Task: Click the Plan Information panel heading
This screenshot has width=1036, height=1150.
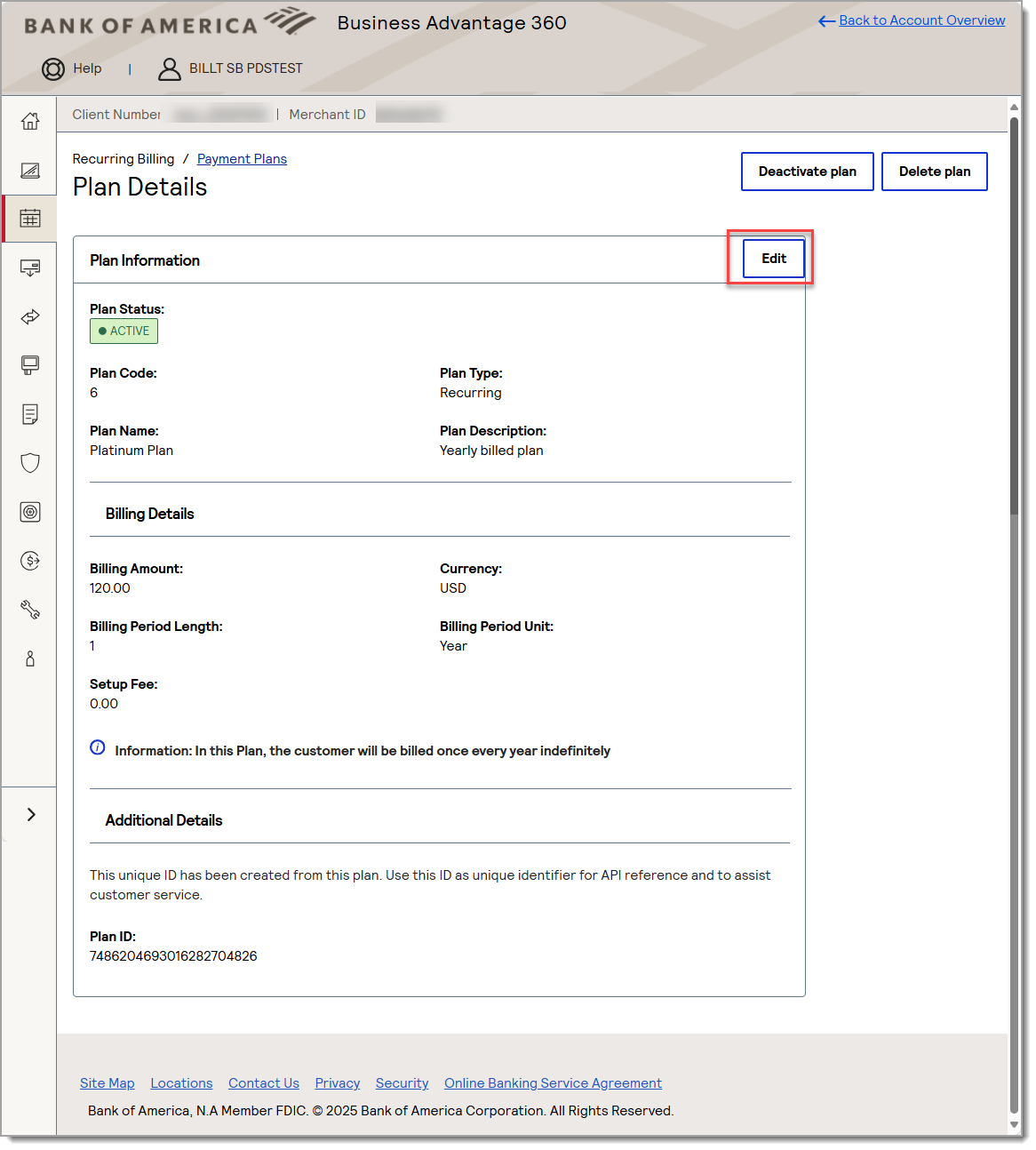Action: [x=145, y=260]
